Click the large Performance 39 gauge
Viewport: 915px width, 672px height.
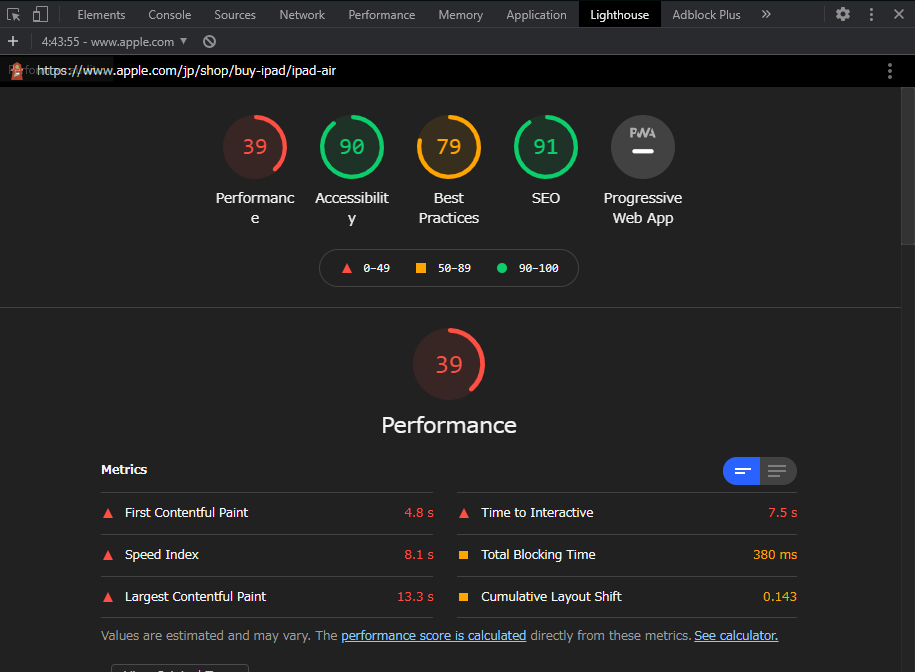point(449,364)
